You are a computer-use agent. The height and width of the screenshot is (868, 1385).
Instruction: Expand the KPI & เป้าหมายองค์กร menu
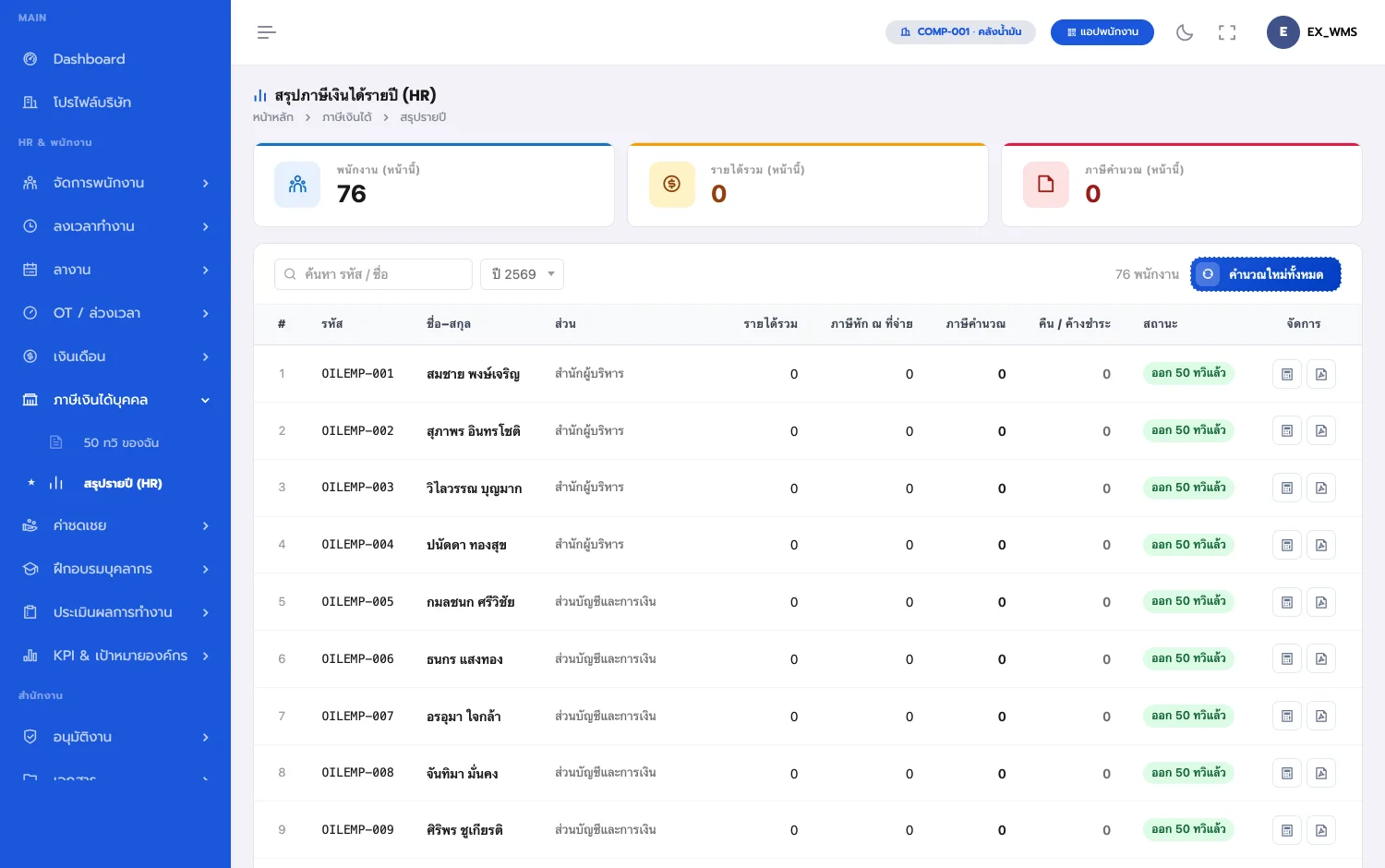(x=115, y=656)
